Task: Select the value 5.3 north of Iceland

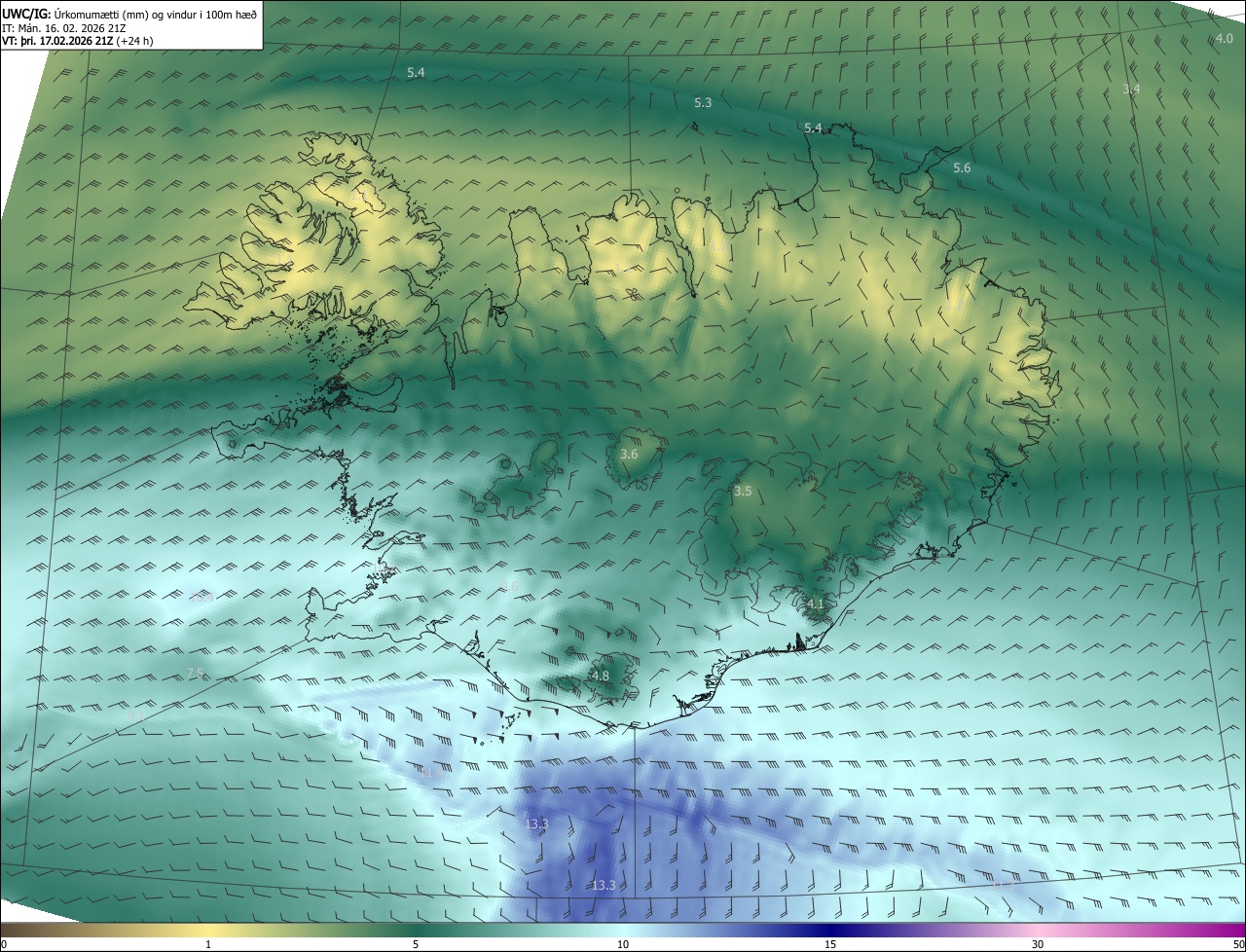Action: tap(703, 102)
